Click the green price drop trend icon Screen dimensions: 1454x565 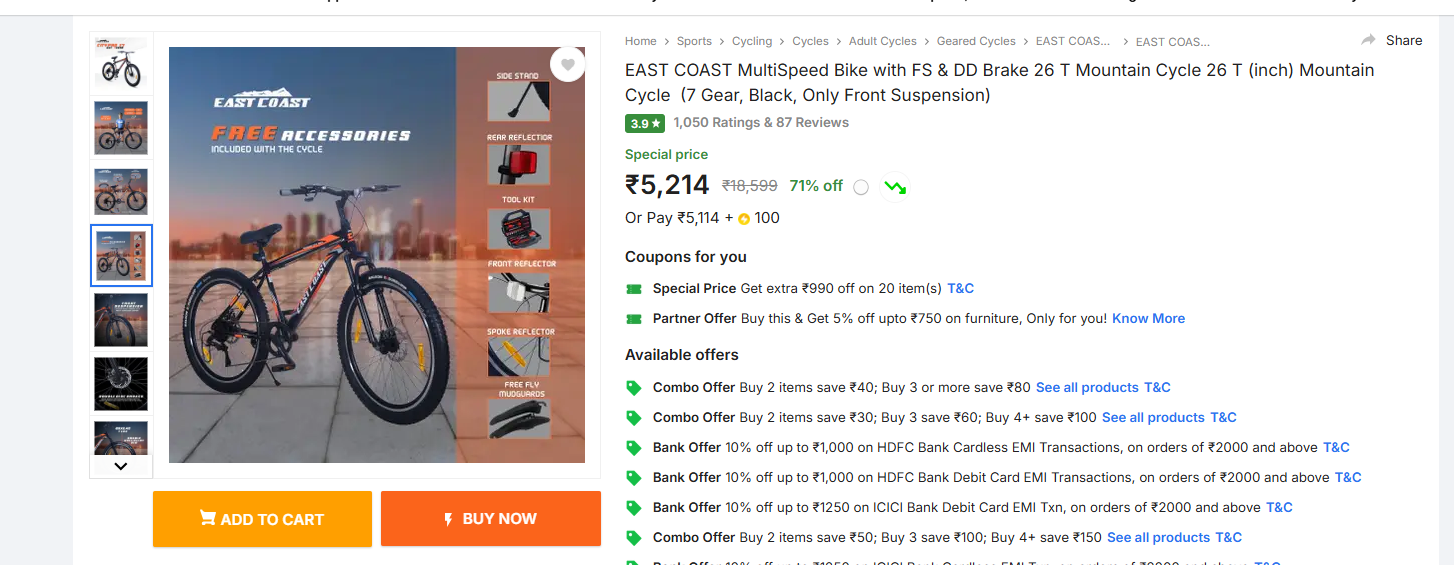(895, 187)
